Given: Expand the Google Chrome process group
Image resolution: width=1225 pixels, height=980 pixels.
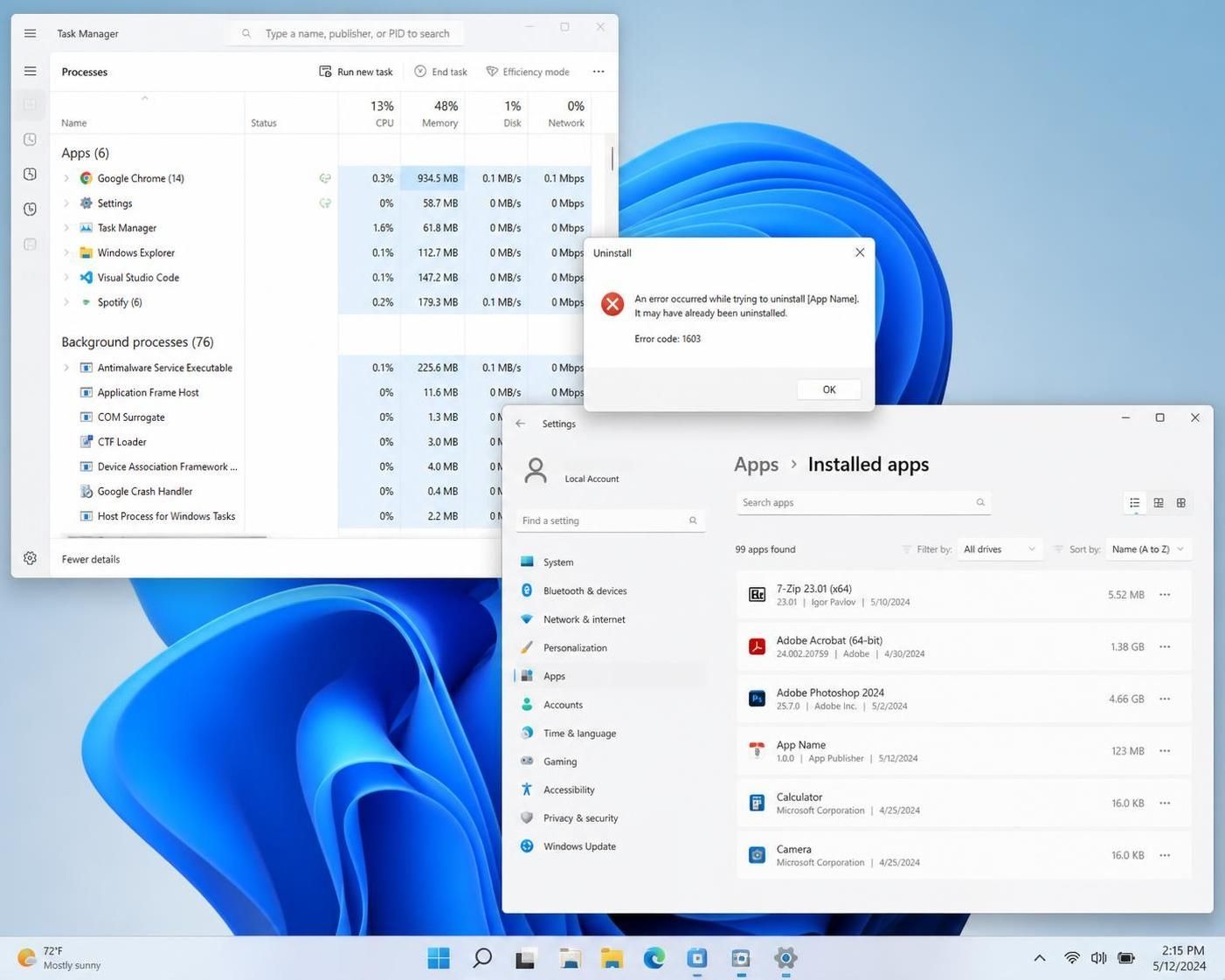Looking at the screenshot, I should (66, 178).
